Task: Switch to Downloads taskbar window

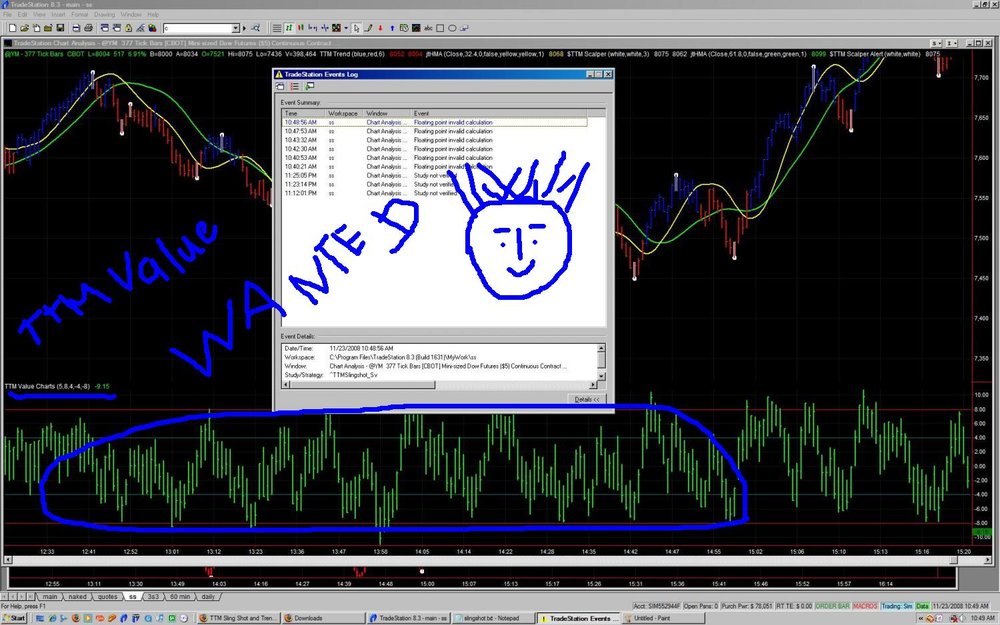Action: point(323,618)
